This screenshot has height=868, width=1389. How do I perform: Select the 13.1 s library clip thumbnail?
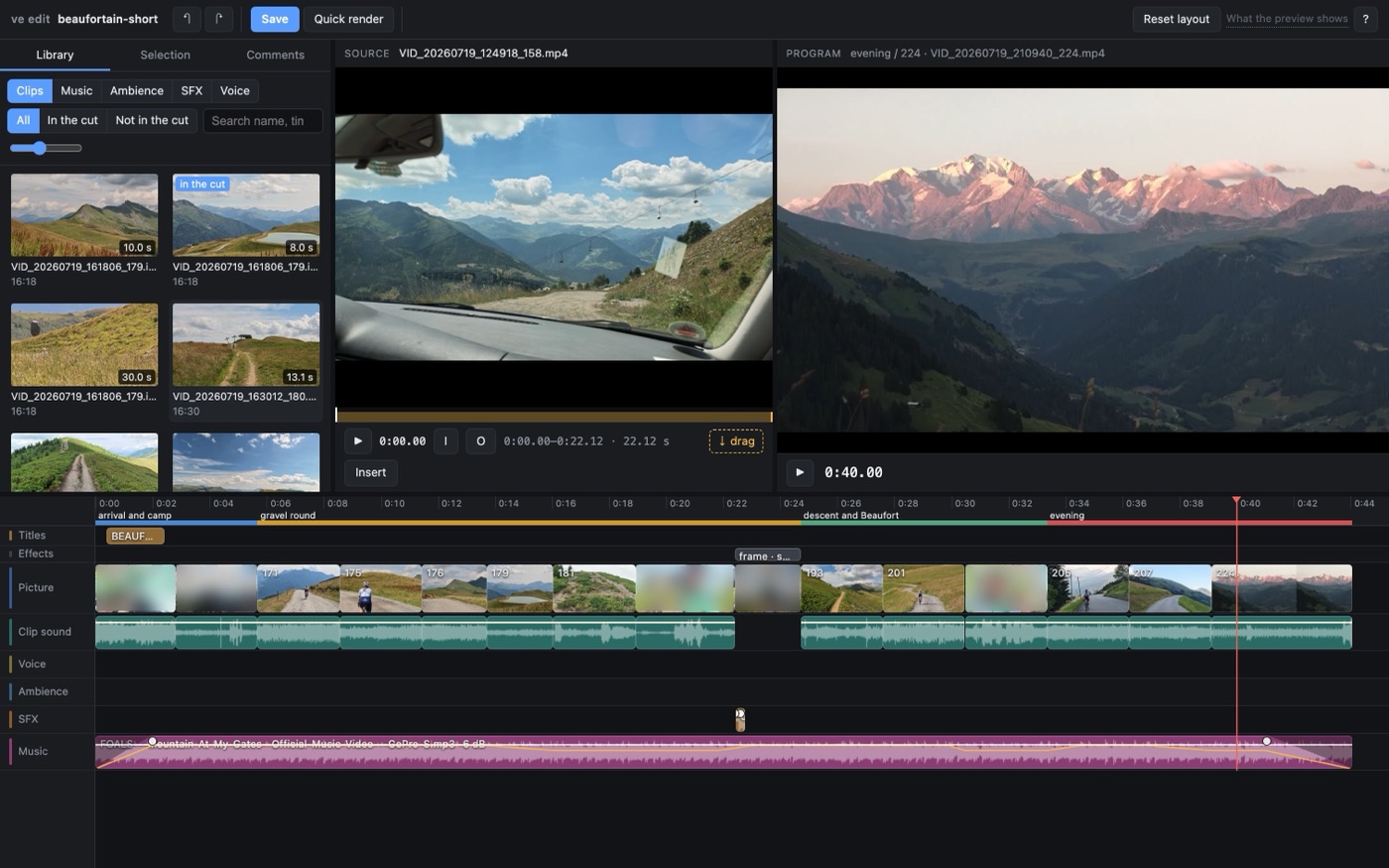pyautogui.click(x=246, y=345)
